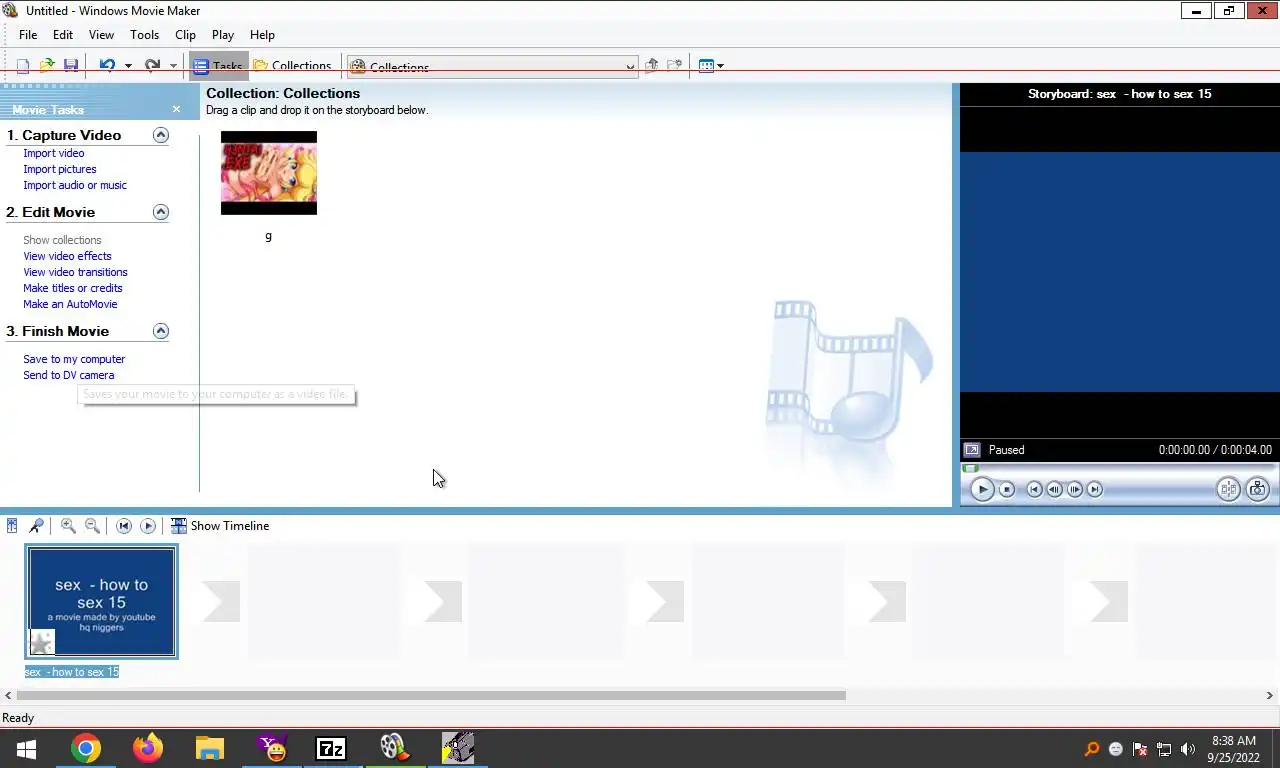The width and height of the screenshot is (1280, 768).
Task: Click the Narrate Timeline microphone icon
Action: [x=36, y=526]
